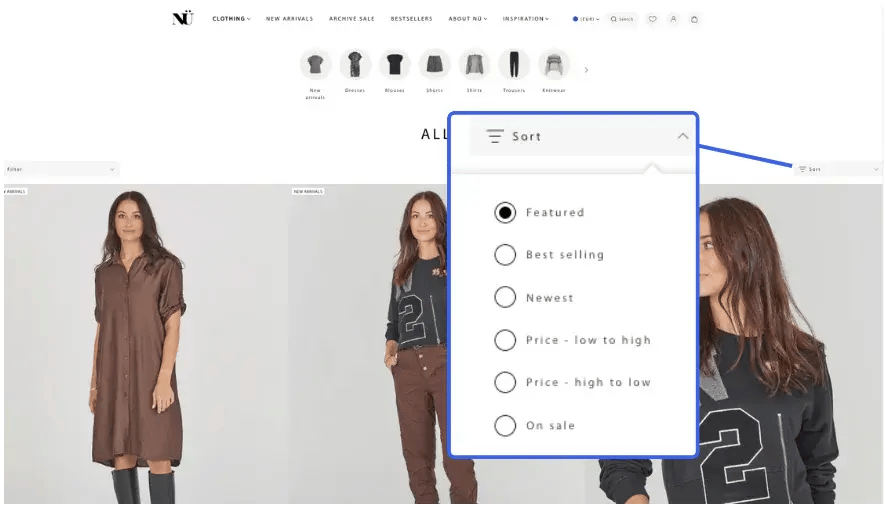Collapse the enlarged Sort panel chevron
This screenshot has width=885, height=507.
coord(683,136)
